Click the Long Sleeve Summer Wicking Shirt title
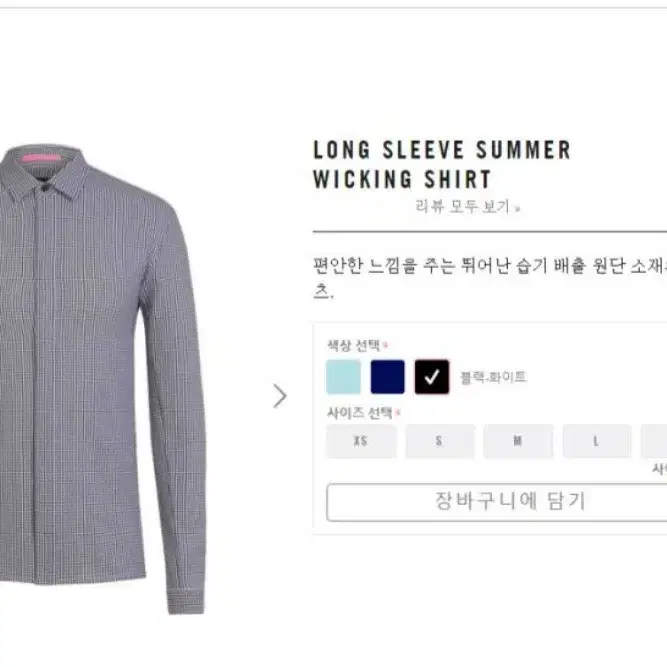 (x=442, y=164)
